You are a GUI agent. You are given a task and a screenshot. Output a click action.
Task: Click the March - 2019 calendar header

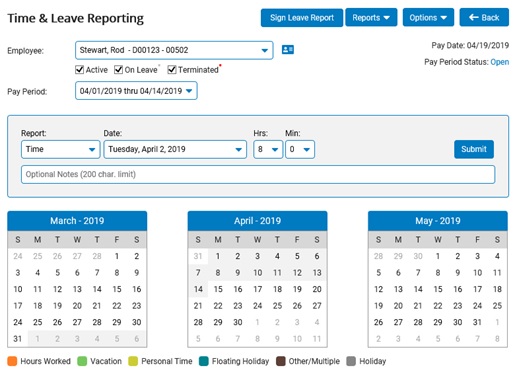point(77,221)
